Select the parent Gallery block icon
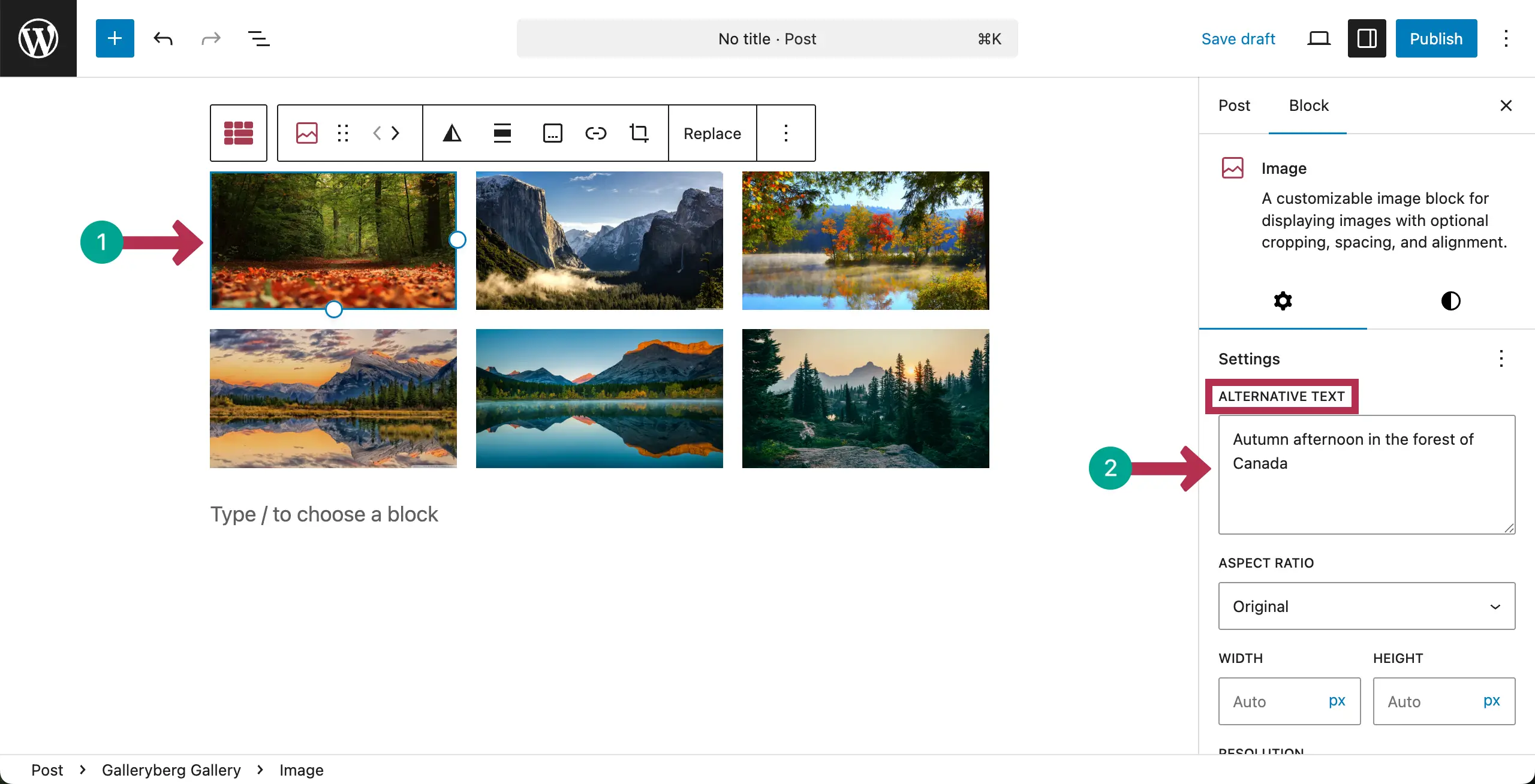 point(238,132)
